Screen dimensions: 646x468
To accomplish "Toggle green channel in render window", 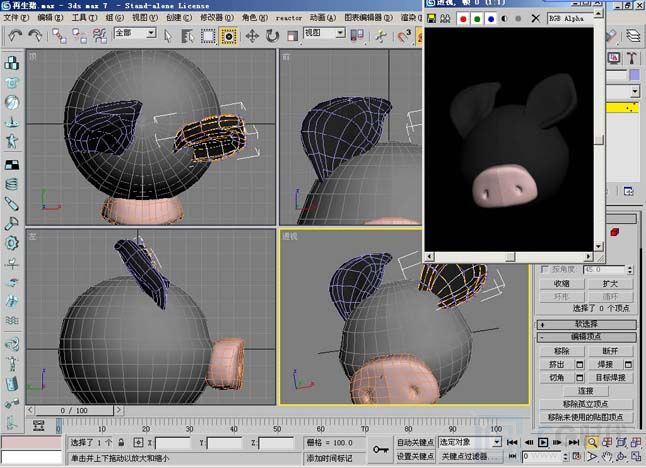I will click(x=477, y=19).
